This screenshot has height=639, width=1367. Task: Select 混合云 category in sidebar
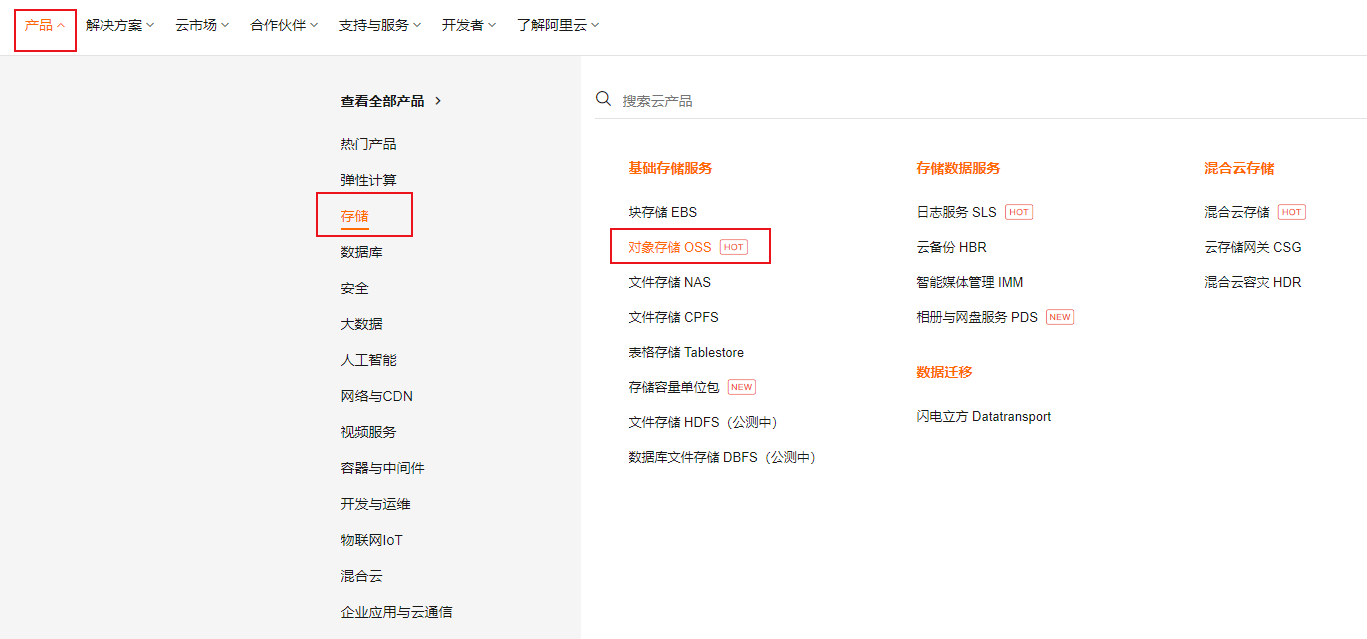361,576
